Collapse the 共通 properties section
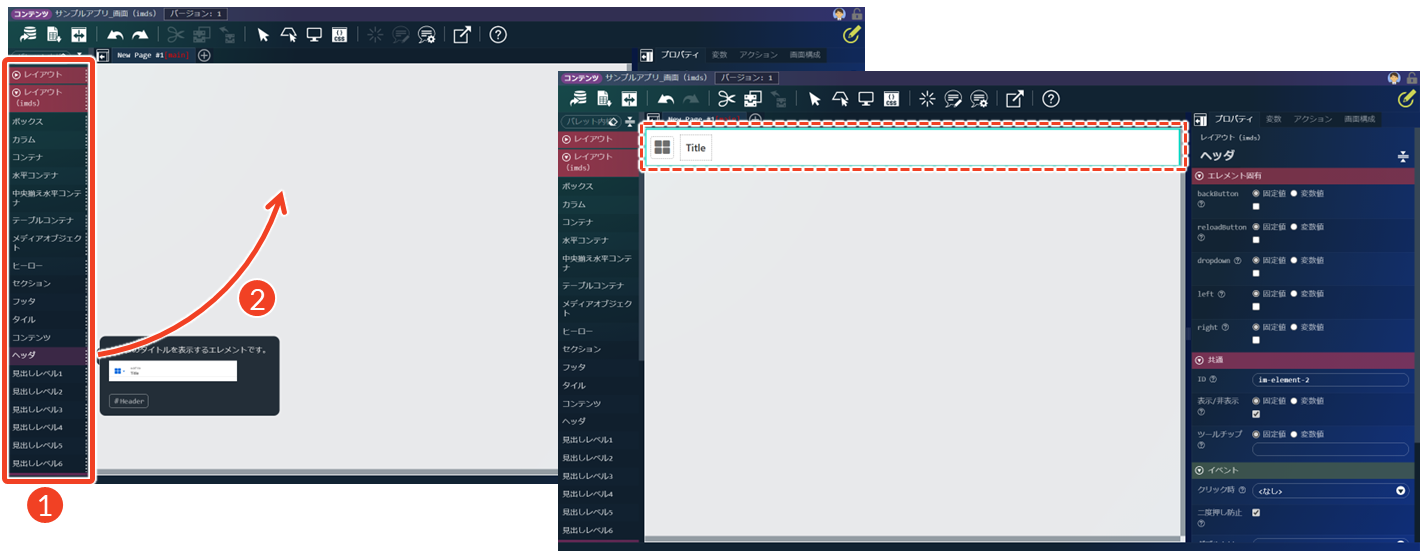Image resolution: width=1425 pixels, height=555 pixels. (1199, 360)
